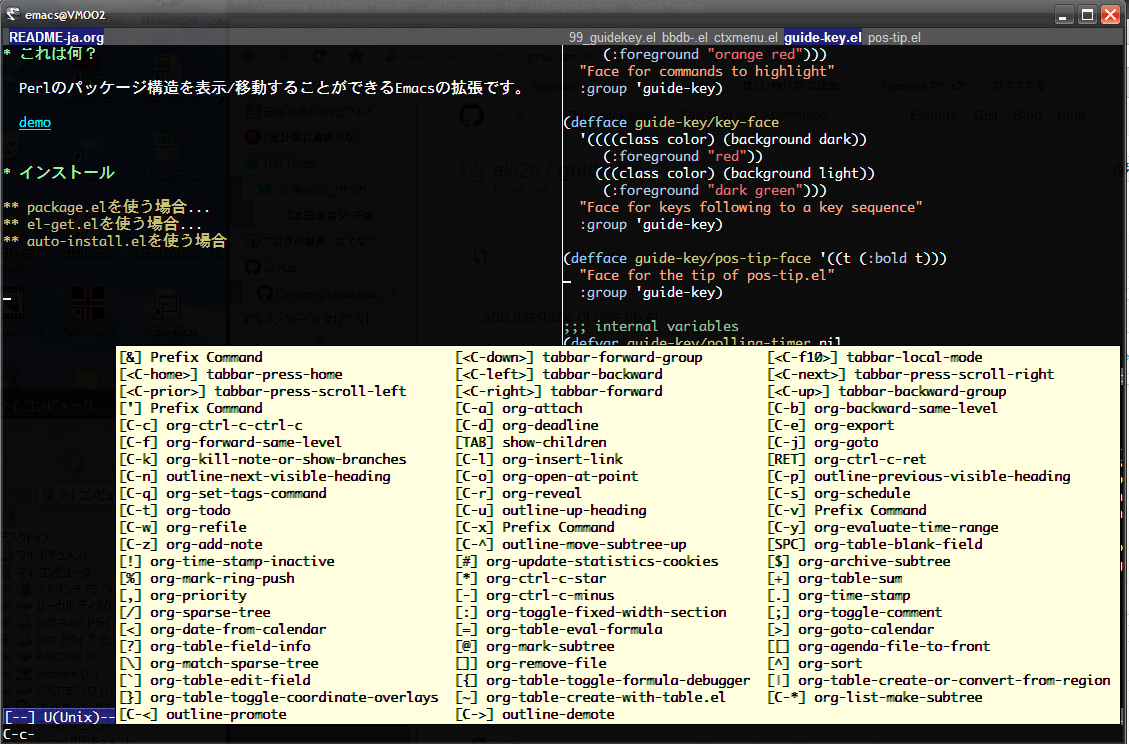Viewport: 1129px width, 744px height.
Task: Open the pos-tip.el tab
Action: tap(894, 37)
